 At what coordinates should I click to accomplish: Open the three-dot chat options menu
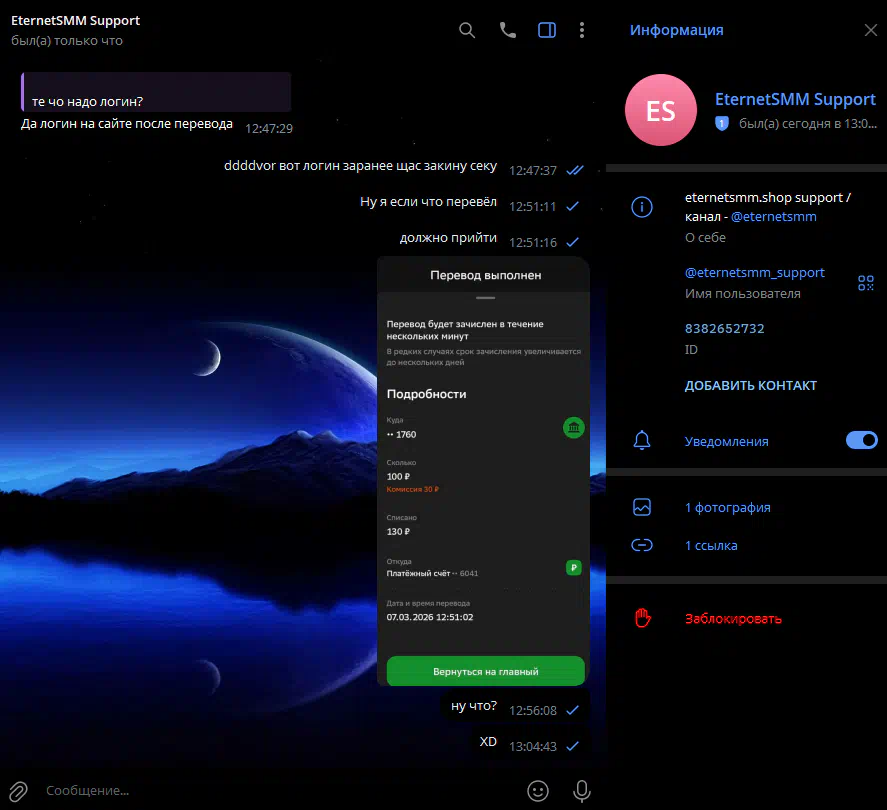click(x=582, y=30)
